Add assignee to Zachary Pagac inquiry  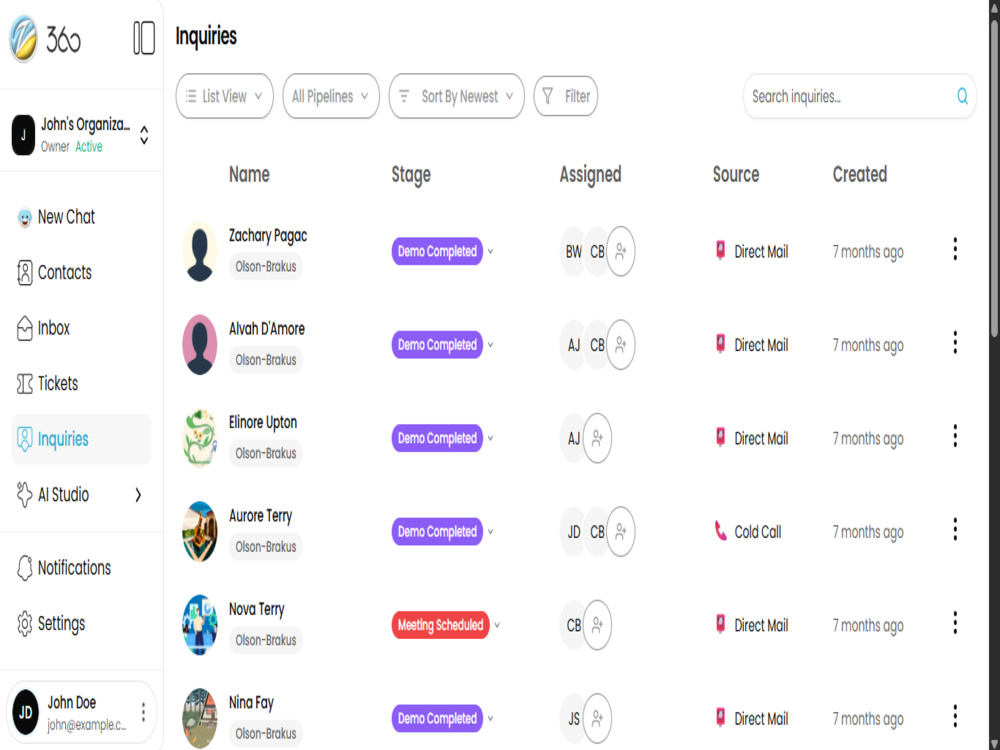point(621,251)
